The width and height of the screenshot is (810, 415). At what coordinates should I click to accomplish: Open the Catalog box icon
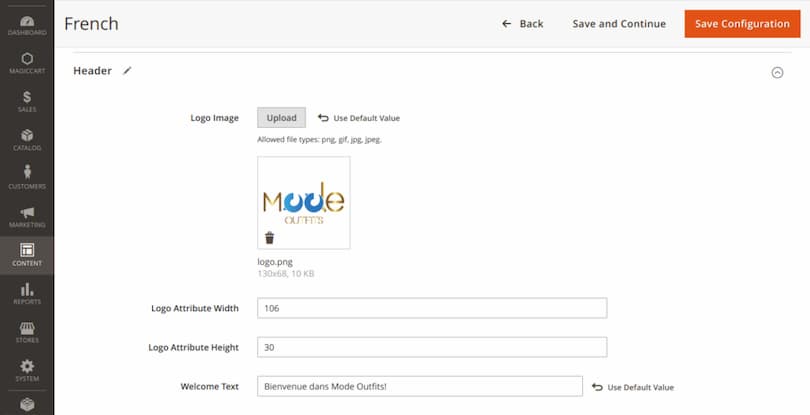pyautogui.click(x=26, y=139)
